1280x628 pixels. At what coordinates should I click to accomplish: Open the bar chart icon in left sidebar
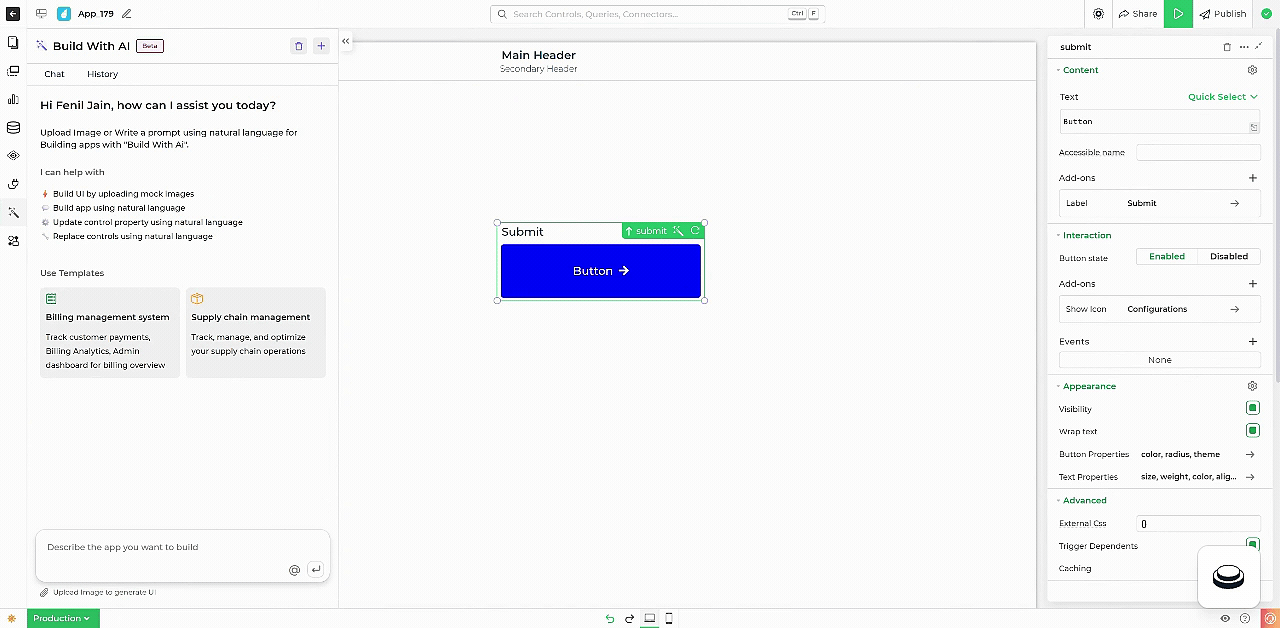tap(13, 99)
